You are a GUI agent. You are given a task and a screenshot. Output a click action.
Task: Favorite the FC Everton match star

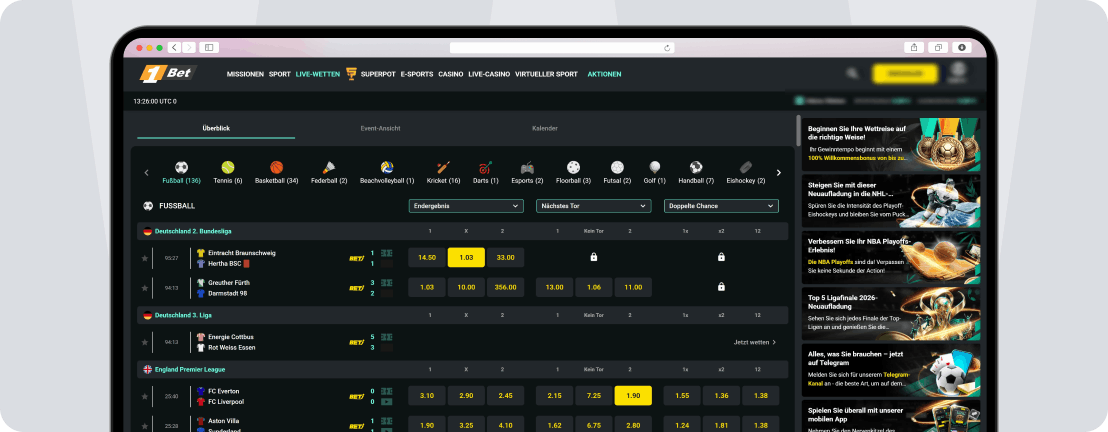[145, 396]
